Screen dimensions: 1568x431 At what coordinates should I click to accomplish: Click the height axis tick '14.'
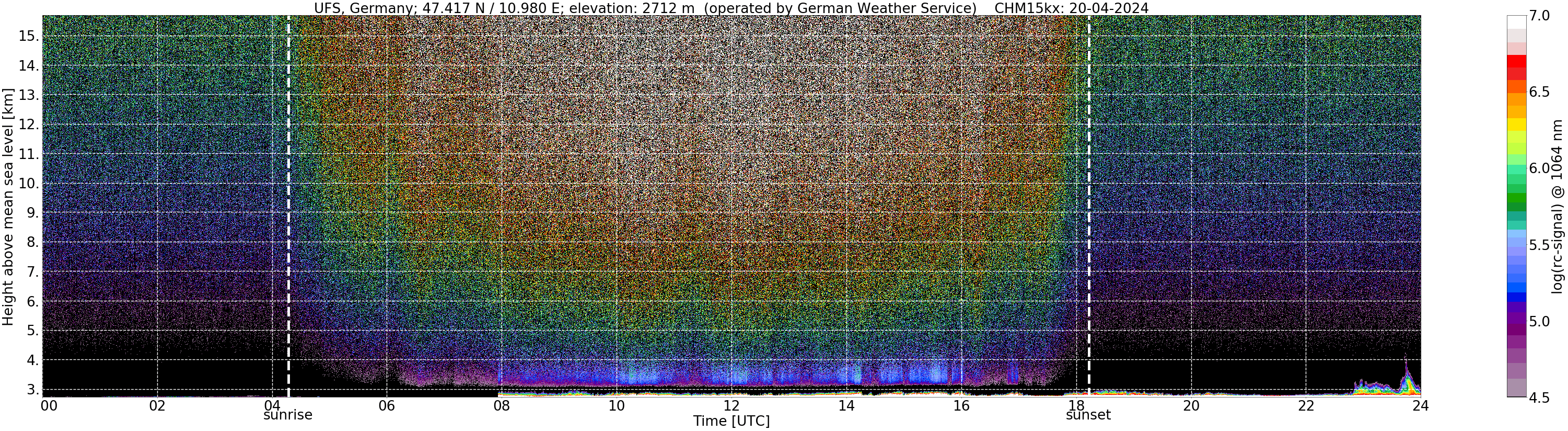tap(29, 66)
